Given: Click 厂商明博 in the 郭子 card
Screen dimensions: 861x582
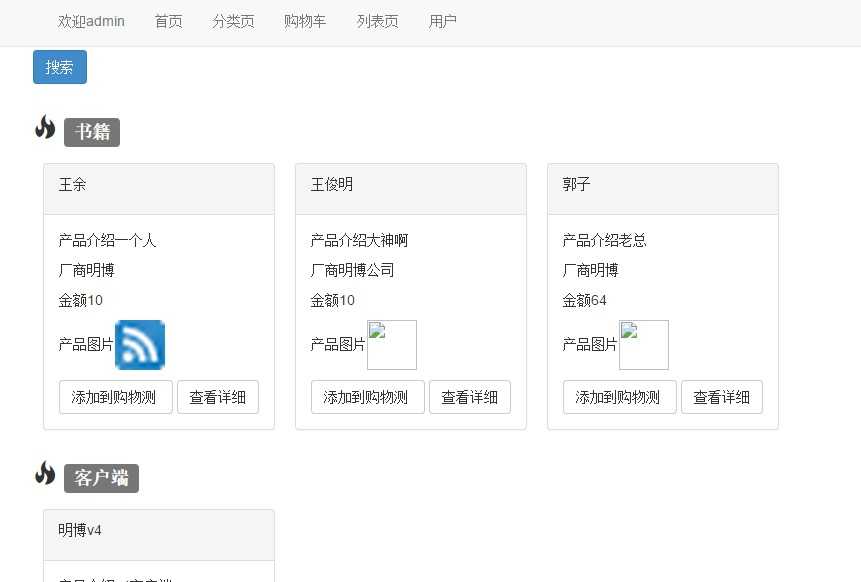Looking at the screenshot, I should click(591, 270).
